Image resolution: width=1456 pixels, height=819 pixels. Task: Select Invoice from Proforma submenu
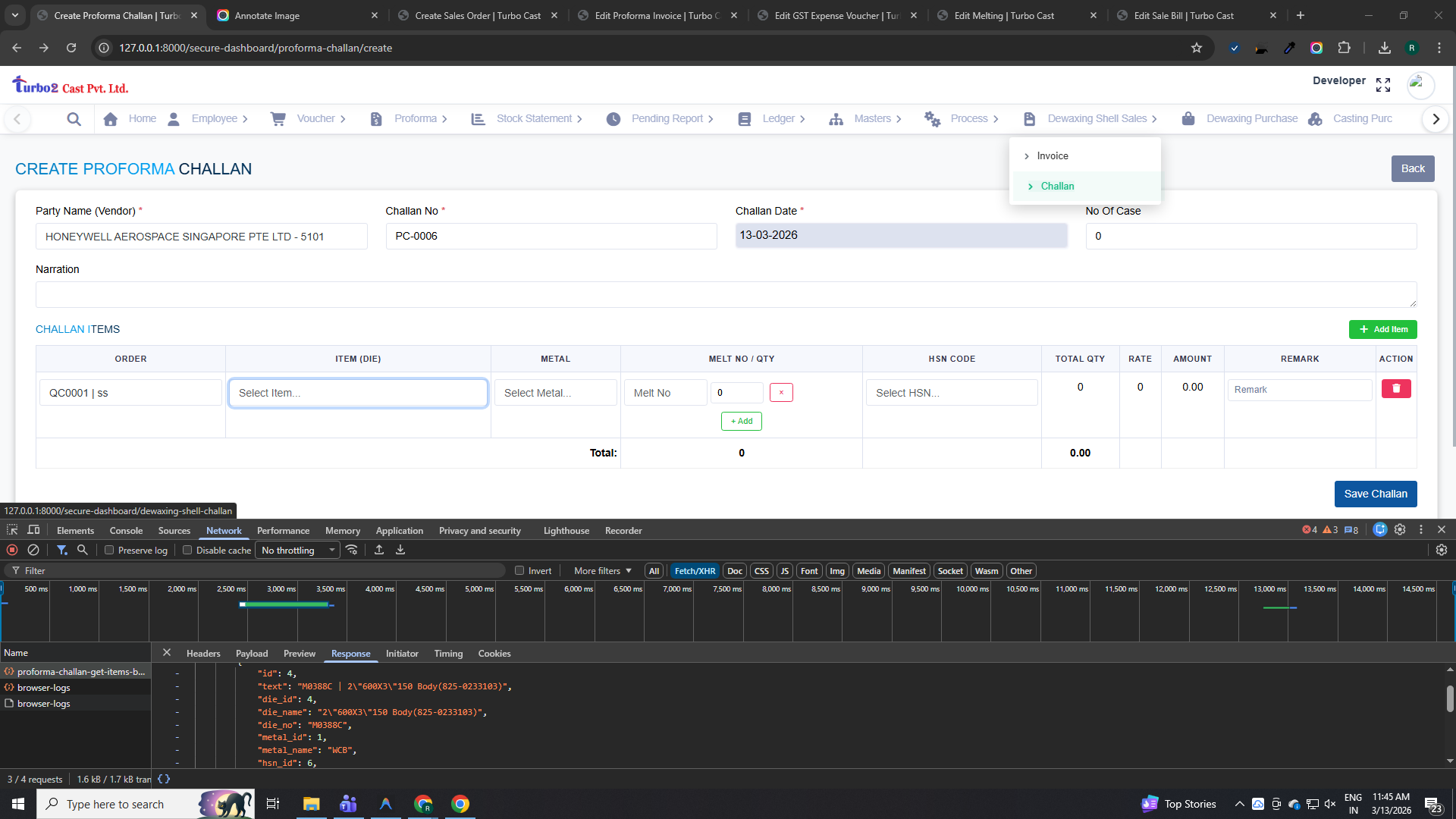[1053, 156]
